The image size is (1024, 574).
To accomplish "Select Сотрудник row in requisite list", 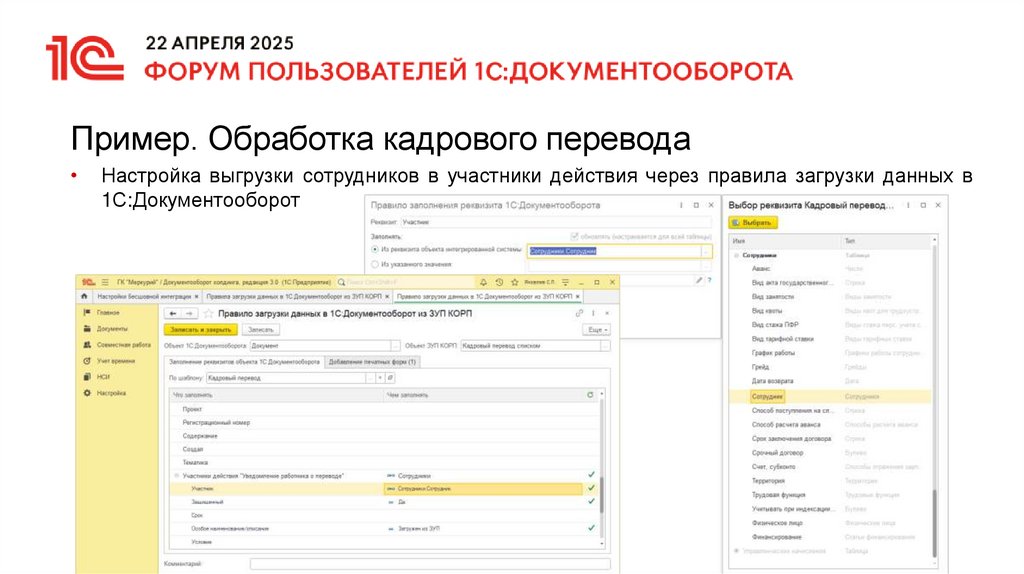I will (x=829, y=396).
